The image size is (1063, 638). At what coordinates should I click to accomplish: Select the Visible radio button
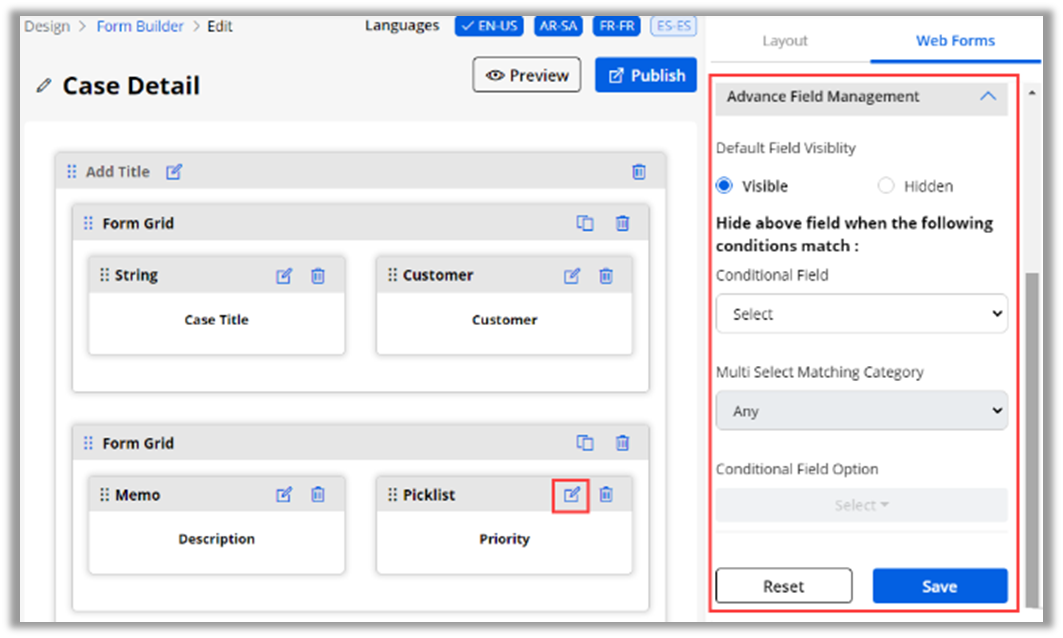725,186
